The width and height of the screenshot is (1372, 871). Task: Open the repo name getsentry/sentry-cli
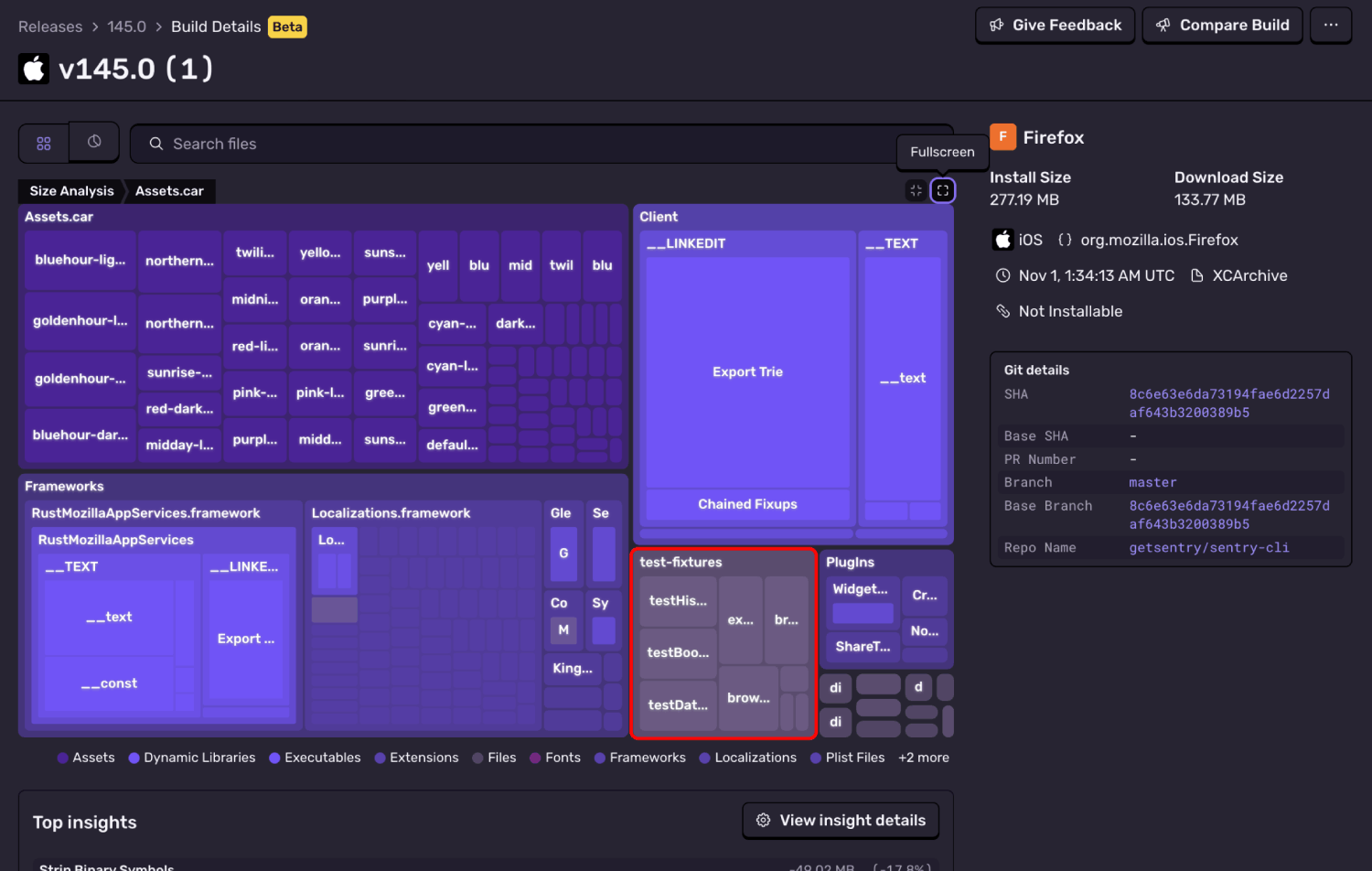click(1208, 548)
